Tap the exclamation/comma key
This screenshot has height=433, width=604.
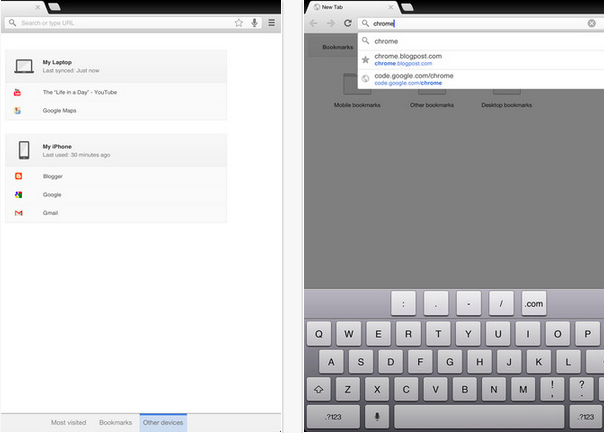tap(552, 389)
